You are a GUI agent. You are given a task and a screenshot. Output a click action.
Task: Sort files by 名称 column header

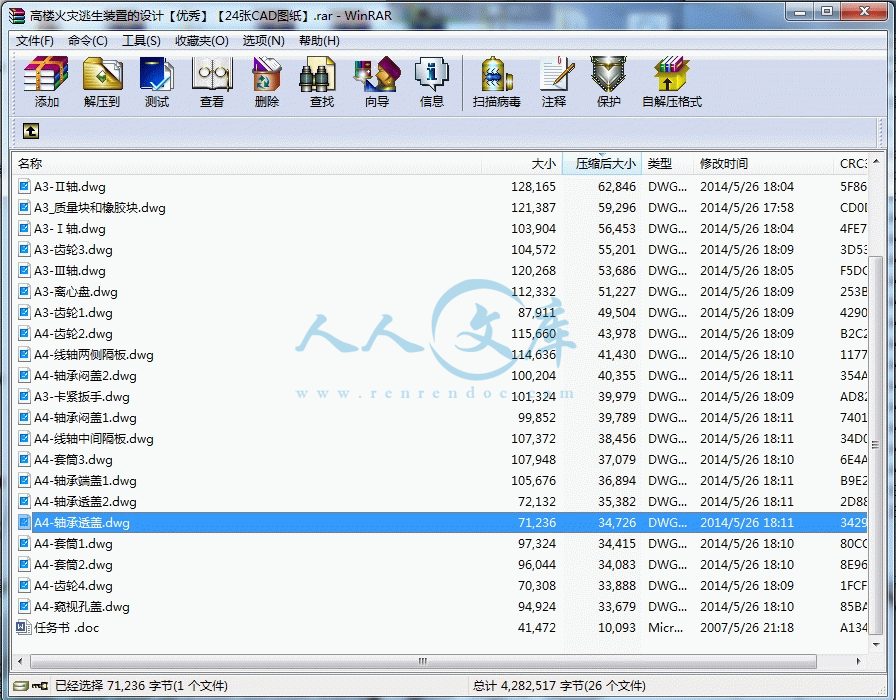(247, 164)
